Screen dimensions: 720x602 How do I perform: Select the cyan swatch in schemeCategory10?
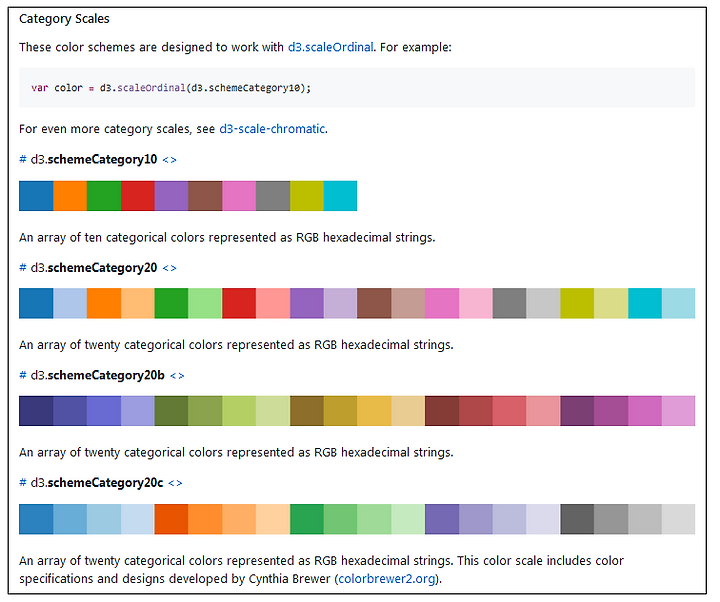point(340,196)
